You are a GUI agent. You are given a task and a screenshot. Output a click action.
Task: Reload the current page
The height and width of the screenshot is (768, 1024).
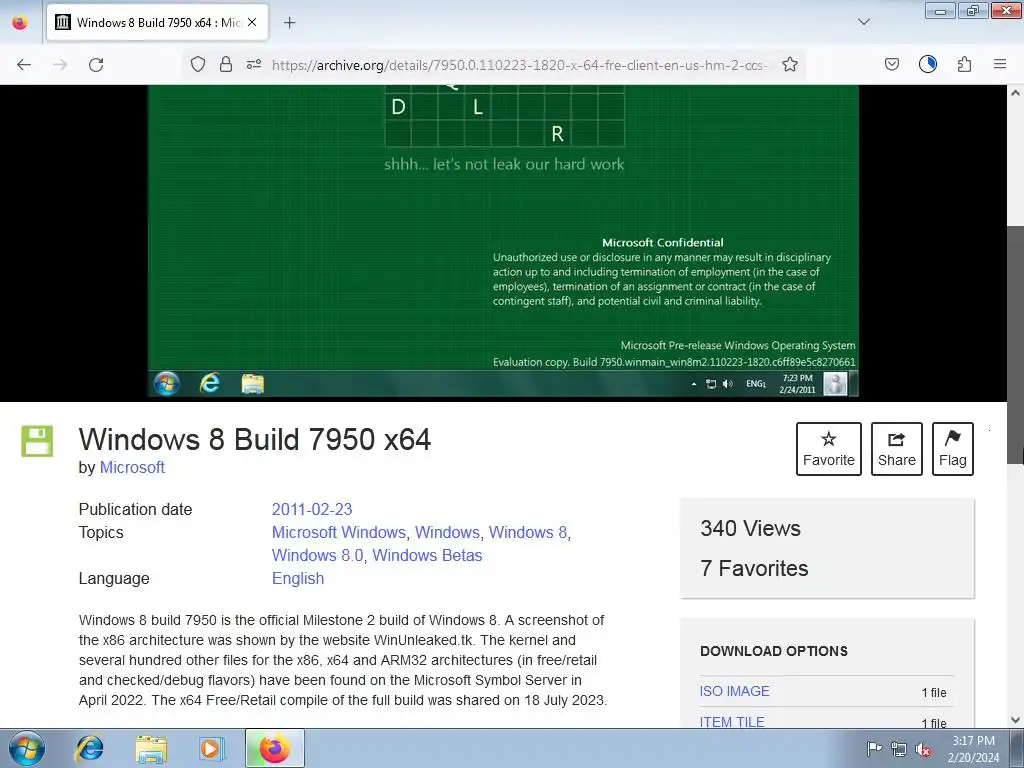coord(96,65)
